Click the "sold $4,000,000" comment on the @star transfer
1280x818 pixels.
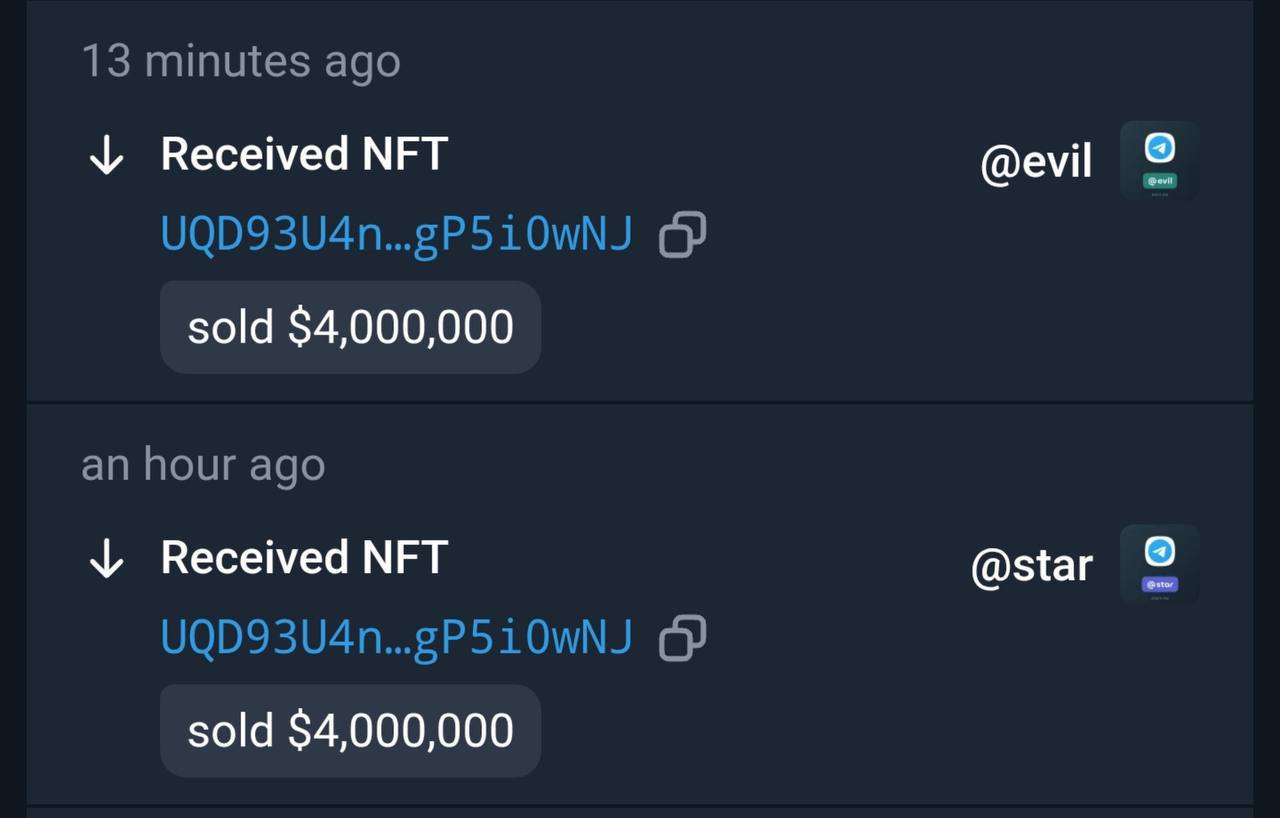[350, 731]
